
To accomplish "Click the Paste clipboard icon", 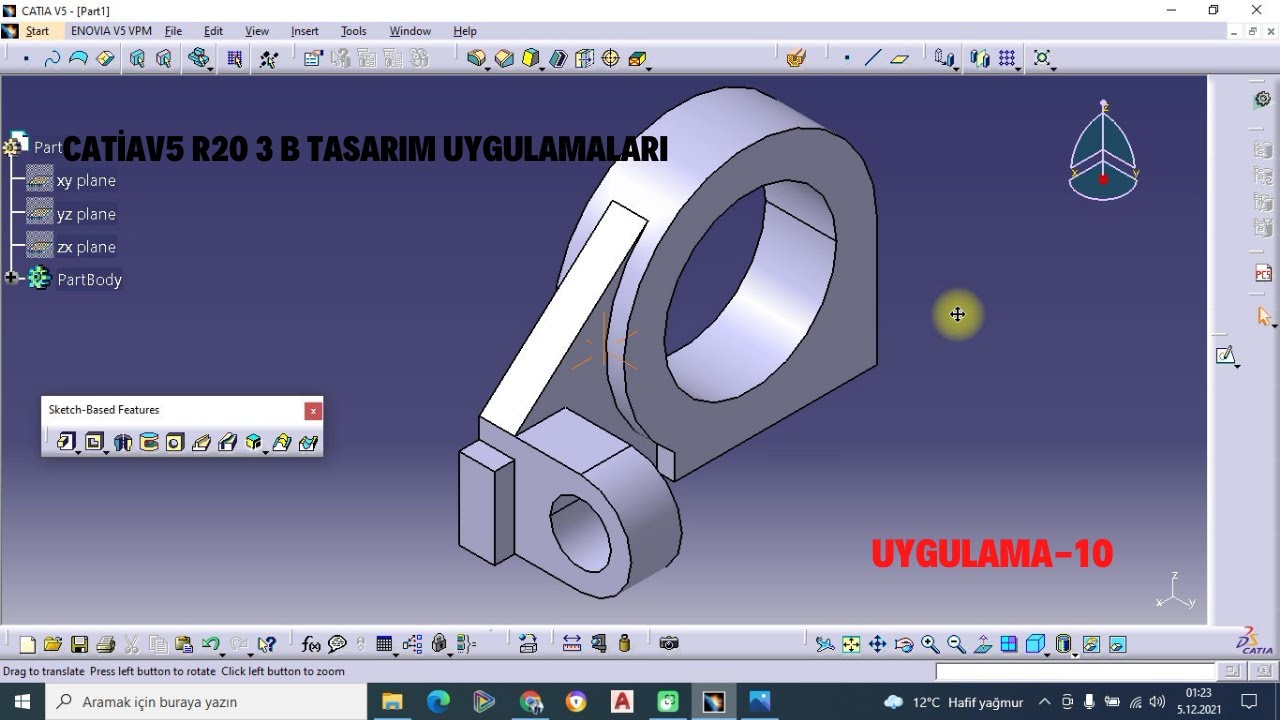I will [184, 644].
